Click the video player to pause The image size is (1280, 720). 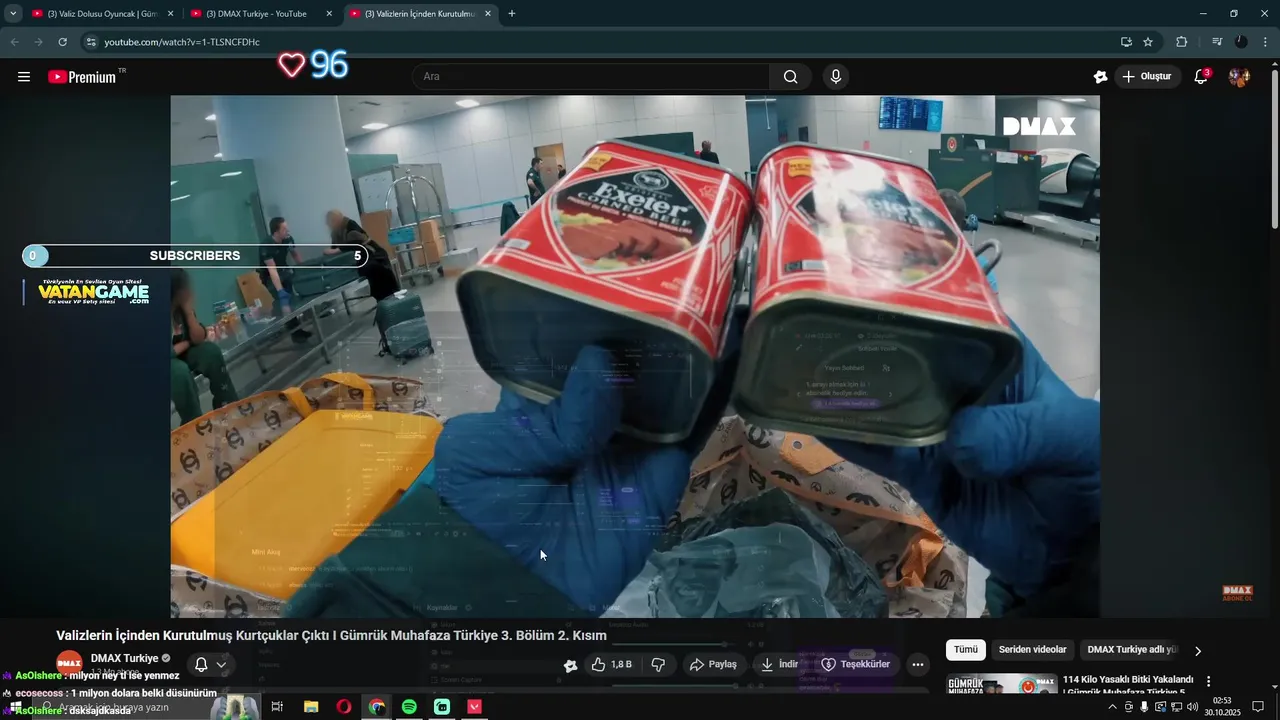click(x=635, y=356)
